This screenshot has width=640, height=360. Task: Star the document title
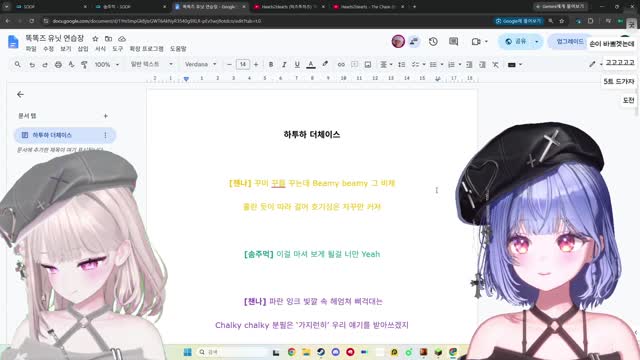point(95,39)
